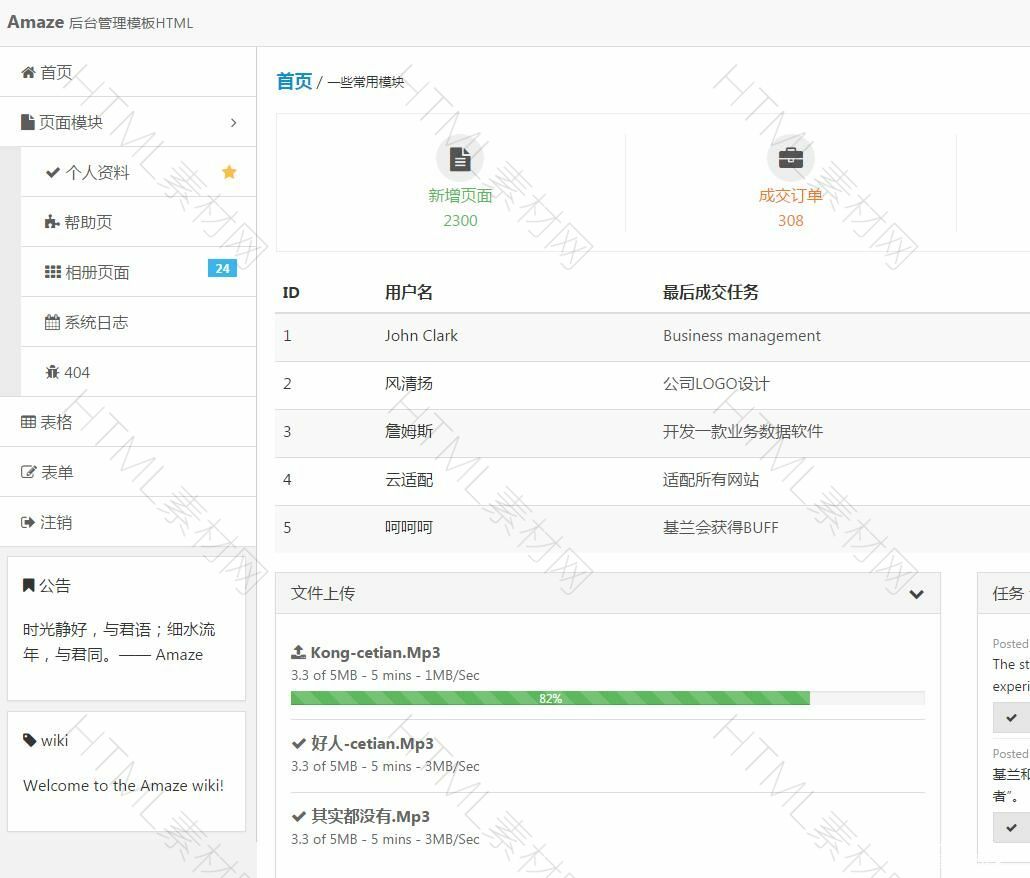Screen dimensions: 1030x878
Task: Click the Amaze brand title
Action: tap(36, 22)
